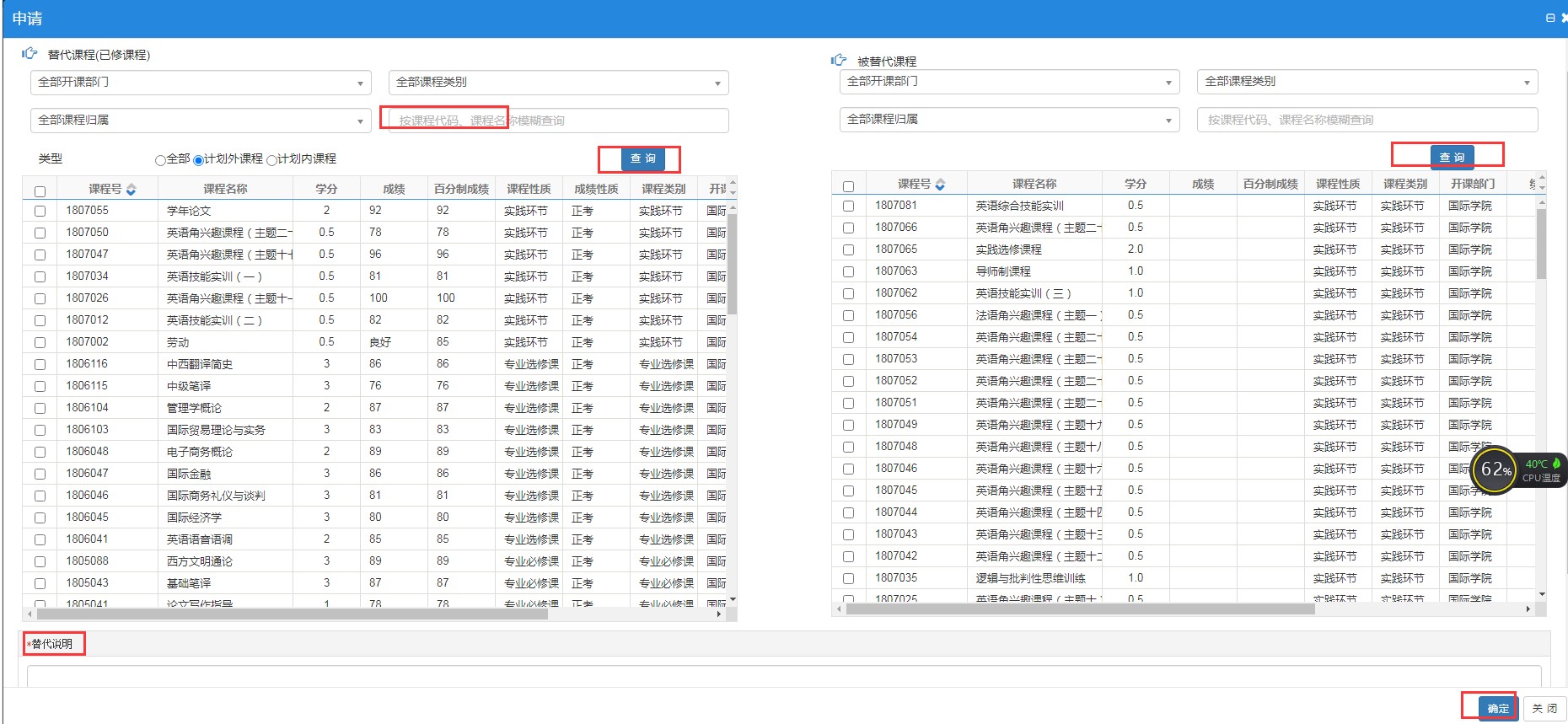Click hand icon beside 替代课程(已修课程)
1568x724 pixels.
pos(30,54)
